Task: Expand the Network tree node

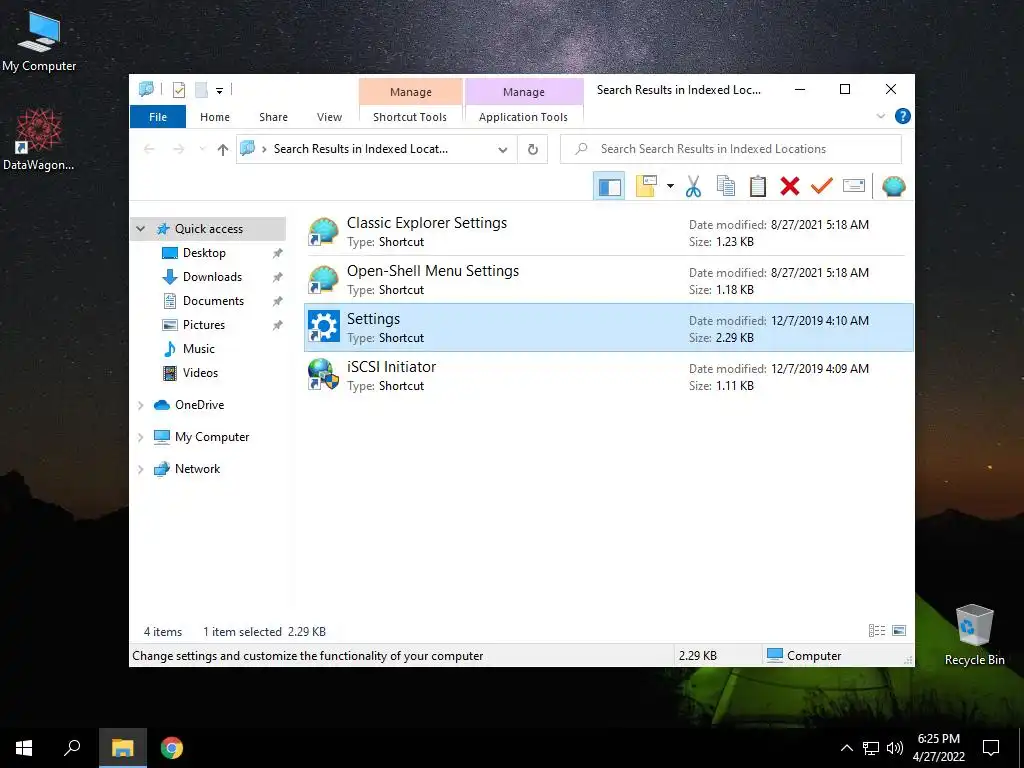Action: pyautogui.click(x=140, y=469)
